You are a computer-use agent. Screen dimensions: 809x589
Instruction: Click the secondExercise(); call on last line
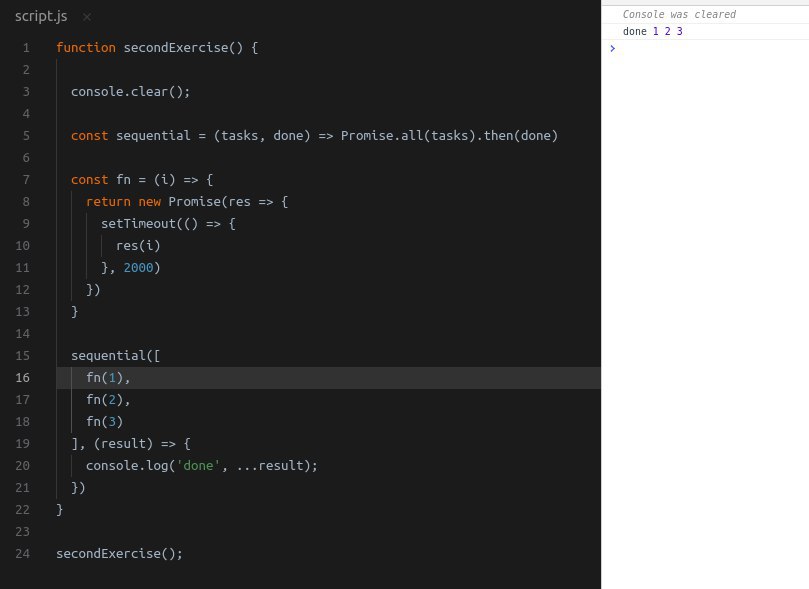(119, 553)
